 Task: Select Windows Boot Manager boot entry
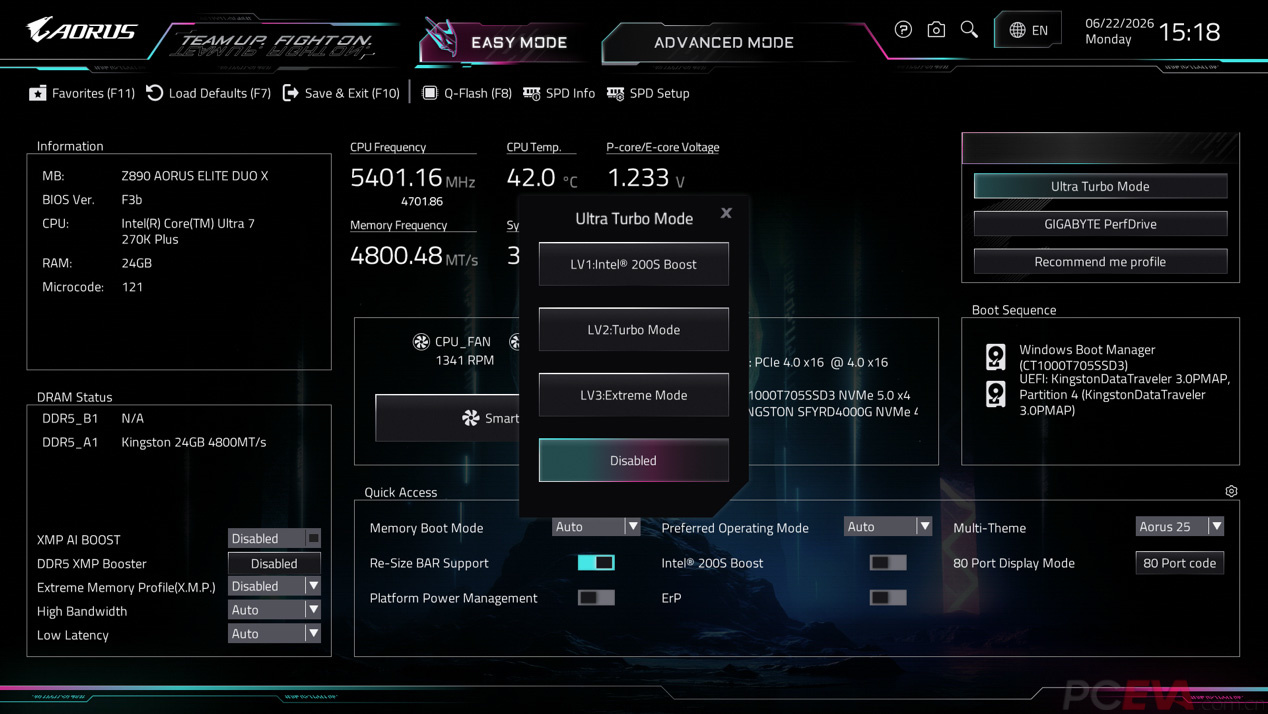point(1087,357)
